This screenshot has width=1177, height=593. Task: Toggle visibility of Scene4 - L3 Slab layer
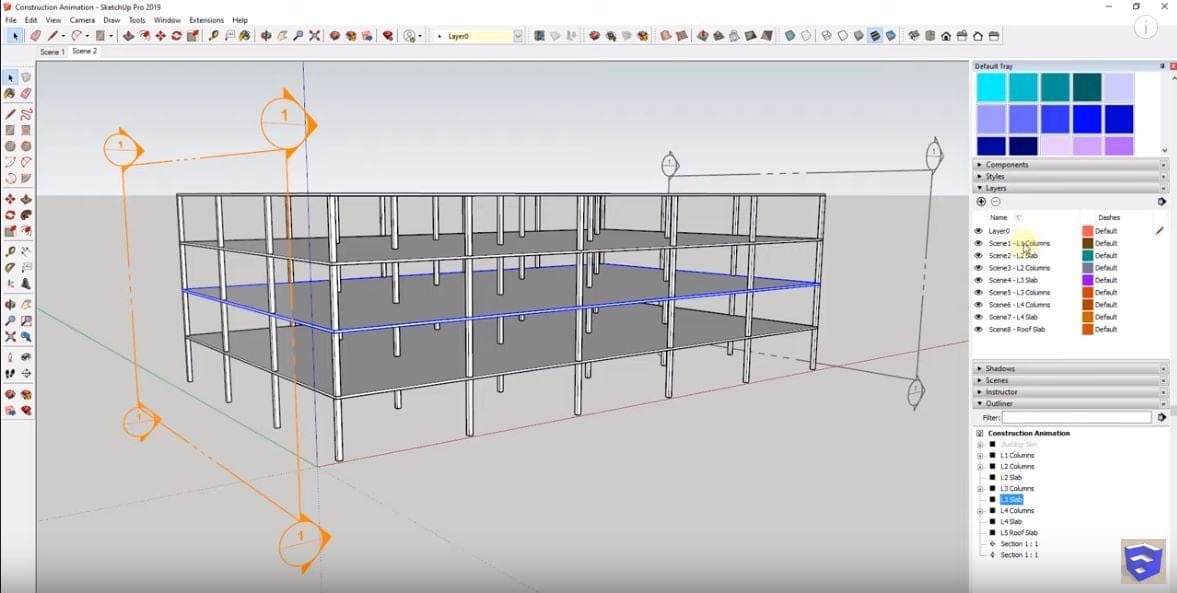coord(978,280)
